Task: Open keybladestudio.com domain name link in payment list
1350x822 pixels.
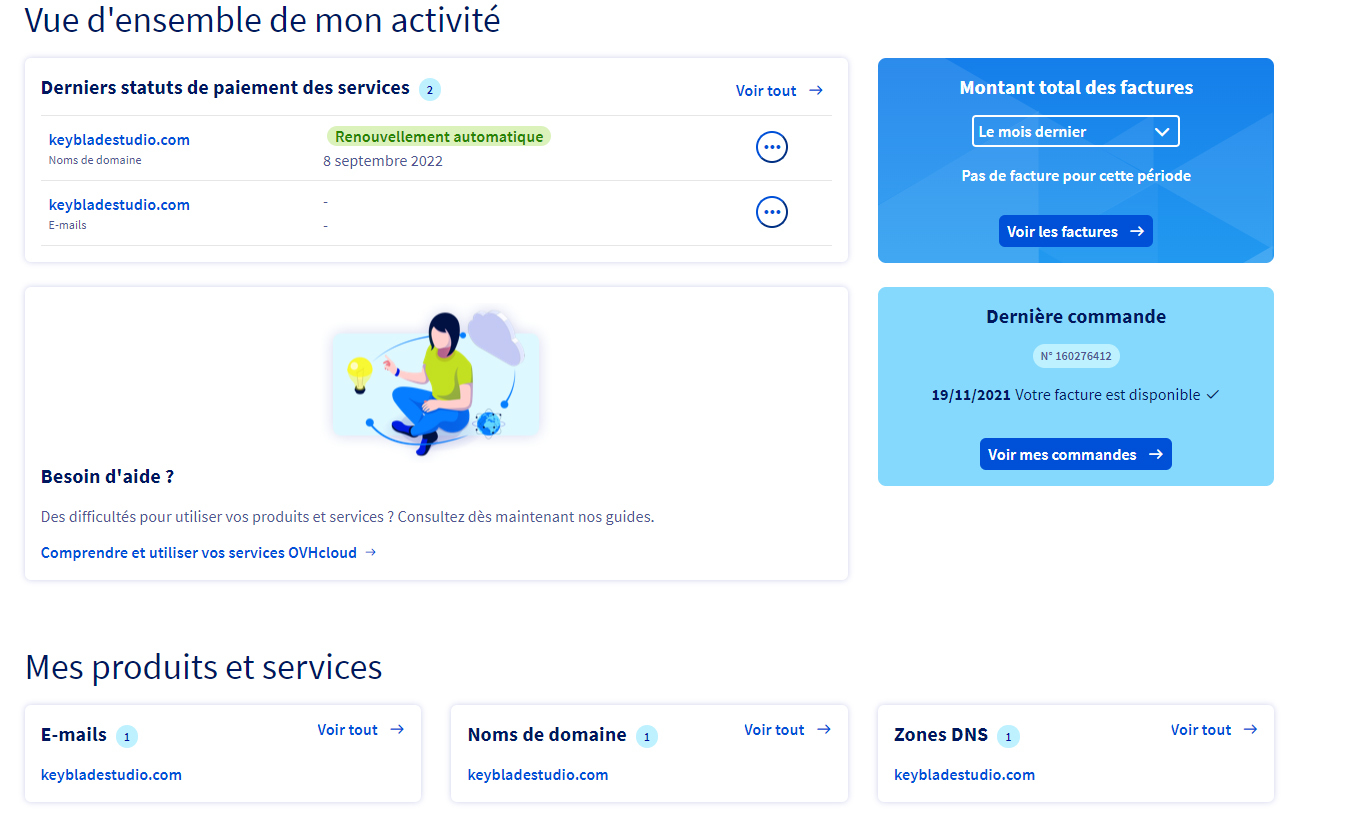Action: [x=119, y=140]
